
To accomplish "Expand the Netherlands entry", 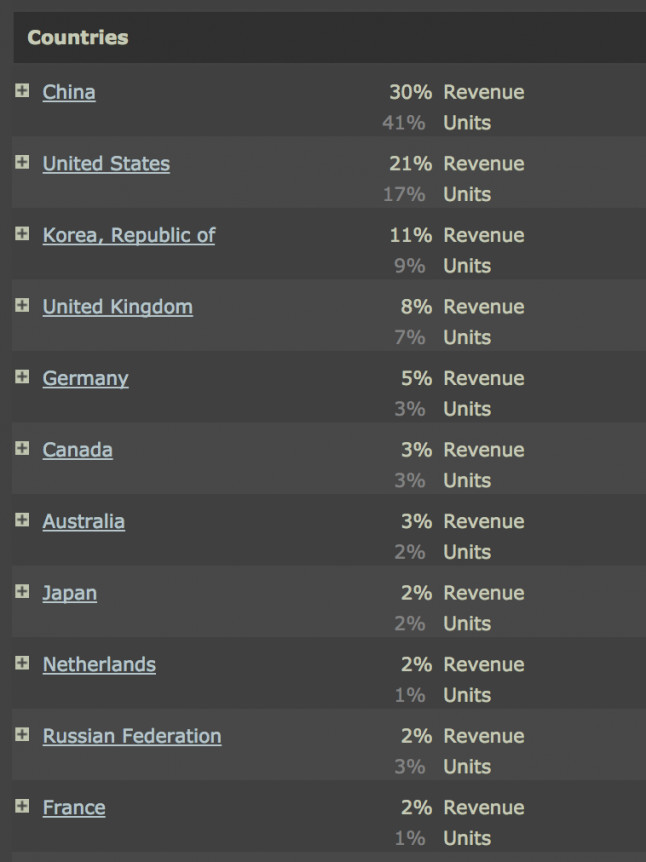I will tap(22, 663).
